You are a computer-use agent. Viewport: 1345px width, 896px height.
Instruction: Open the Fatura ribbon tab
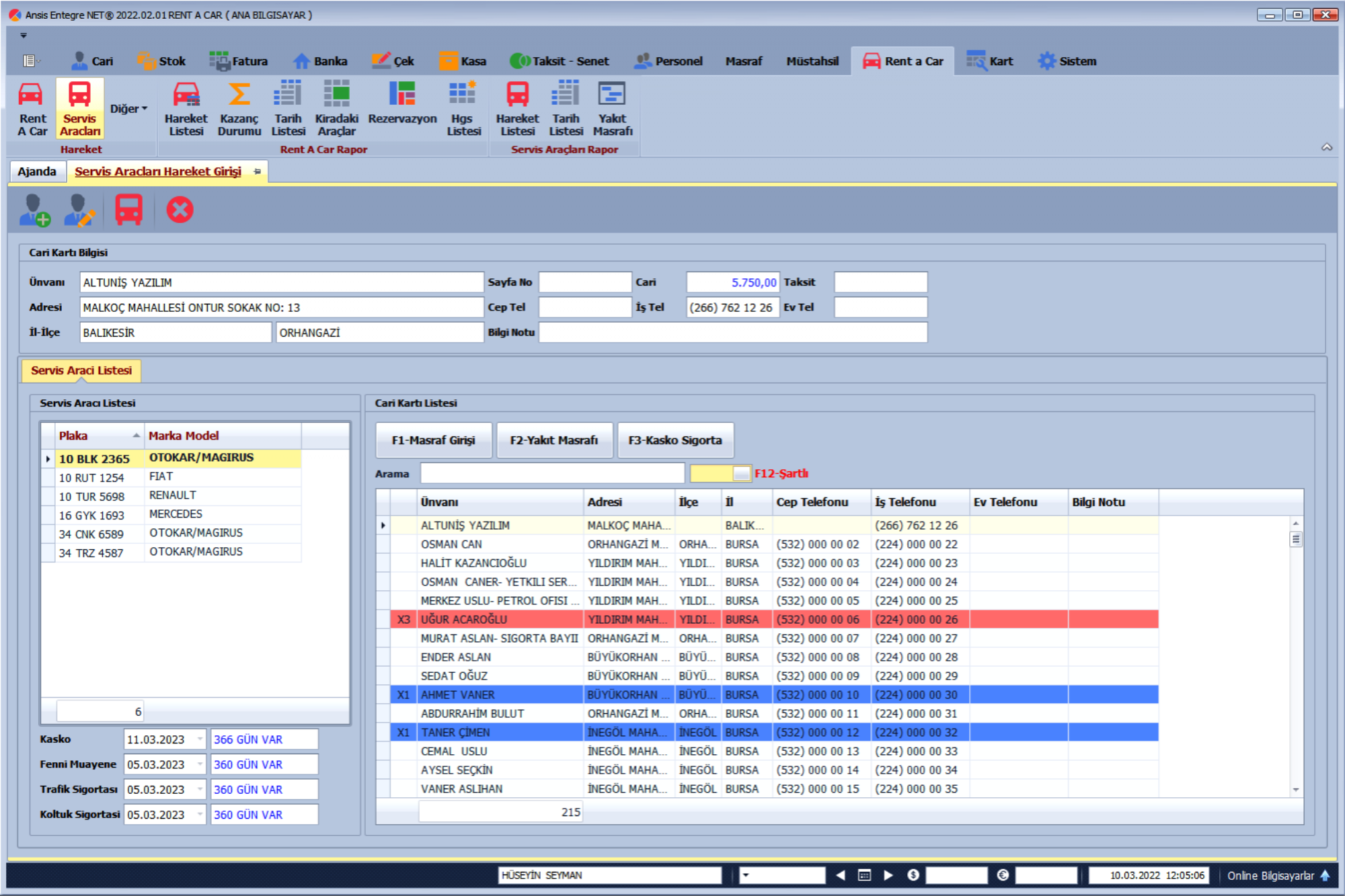(238, 61)
